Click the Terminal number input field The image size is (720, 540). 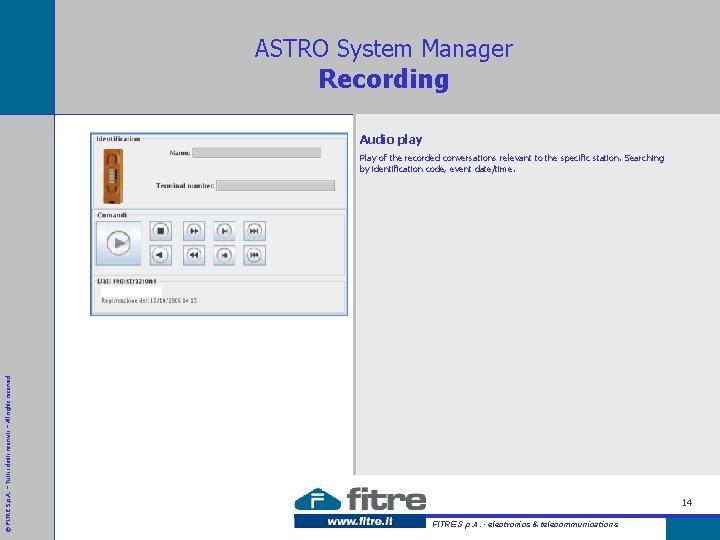(276, 186)
